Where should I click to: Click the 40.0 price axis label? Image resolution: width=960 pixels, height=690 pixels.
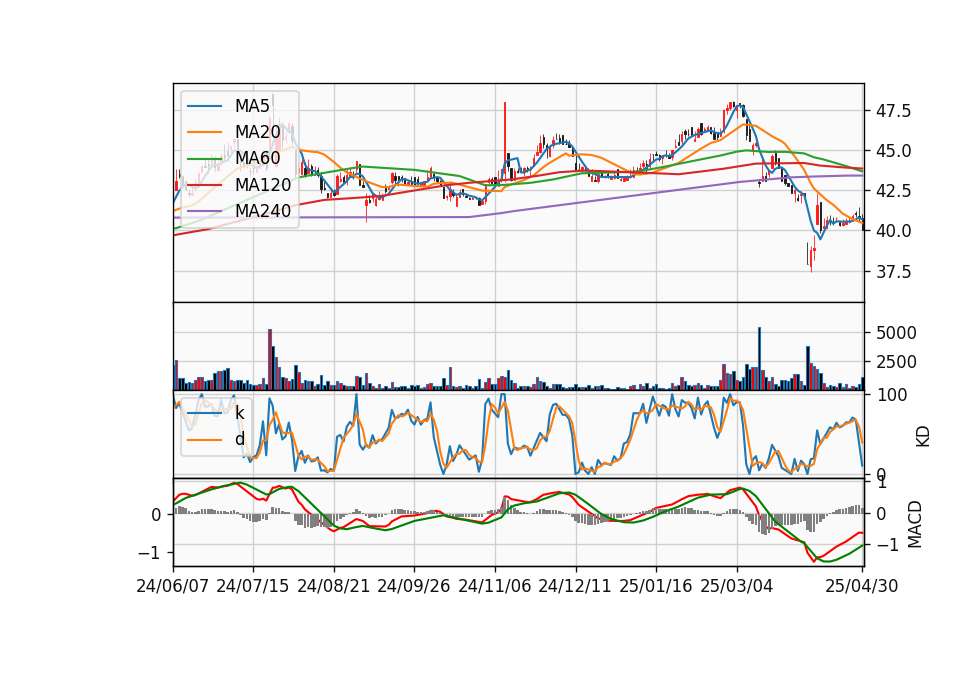tap(893, 231)
